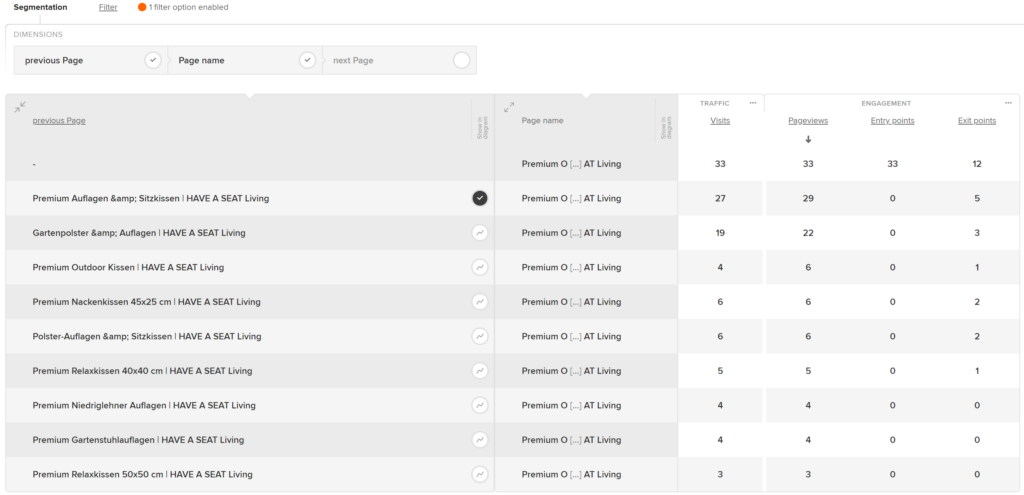
Task: Show Premium Outdoor Kissen row in diagram
Action: pyautogui.click(x=480, y=267)
